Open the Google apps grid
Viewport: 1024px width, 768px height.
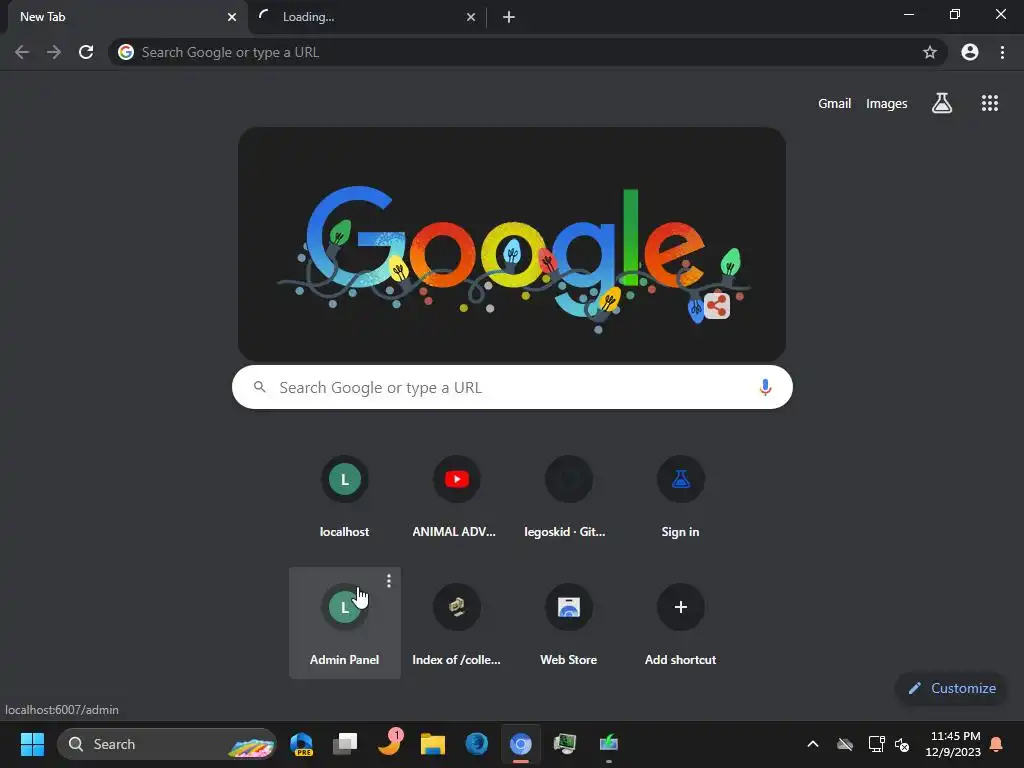pyautogui.click(x=989, y=103)
